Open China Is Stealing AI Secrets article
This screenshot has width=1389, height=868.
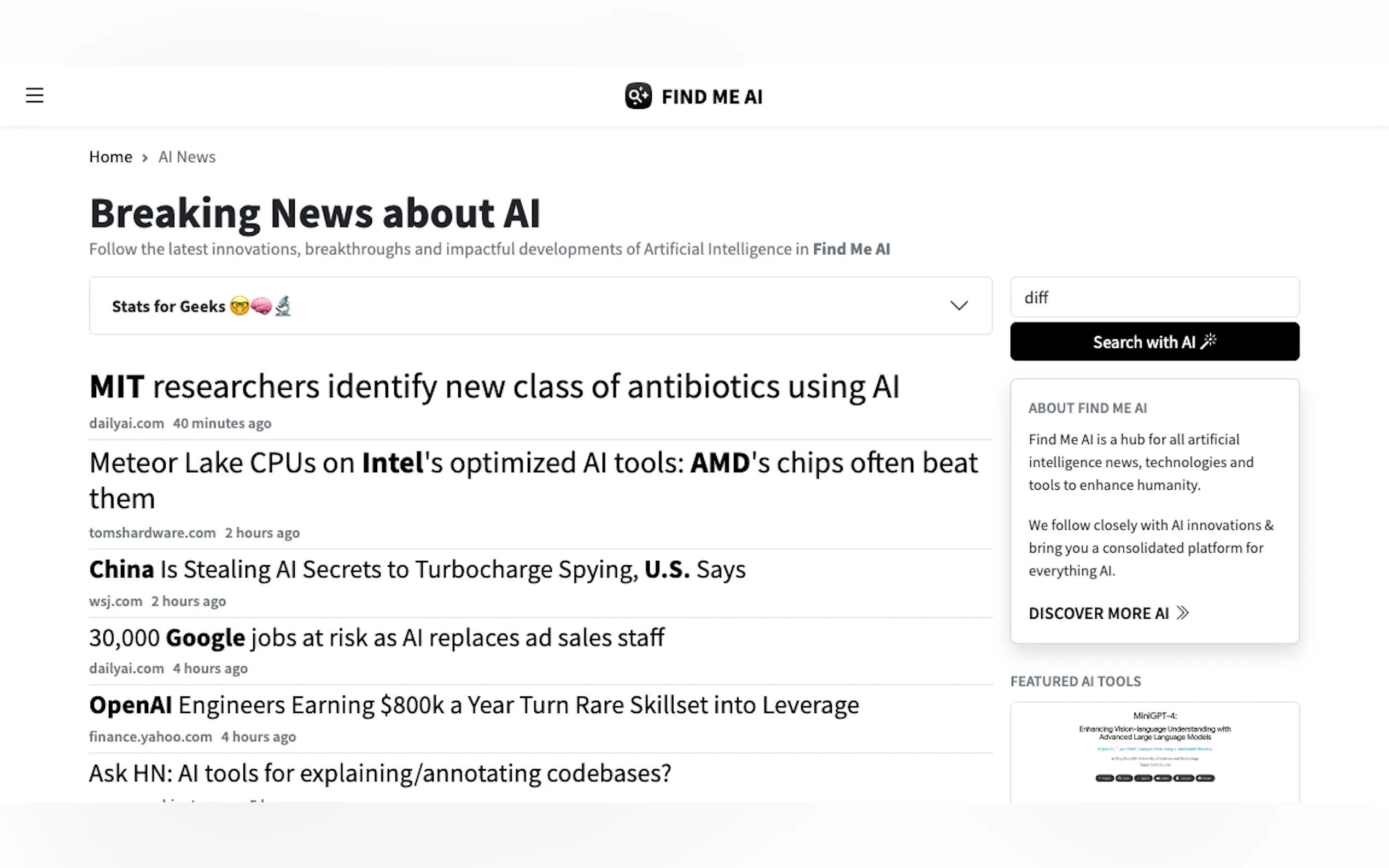(417, 570)
